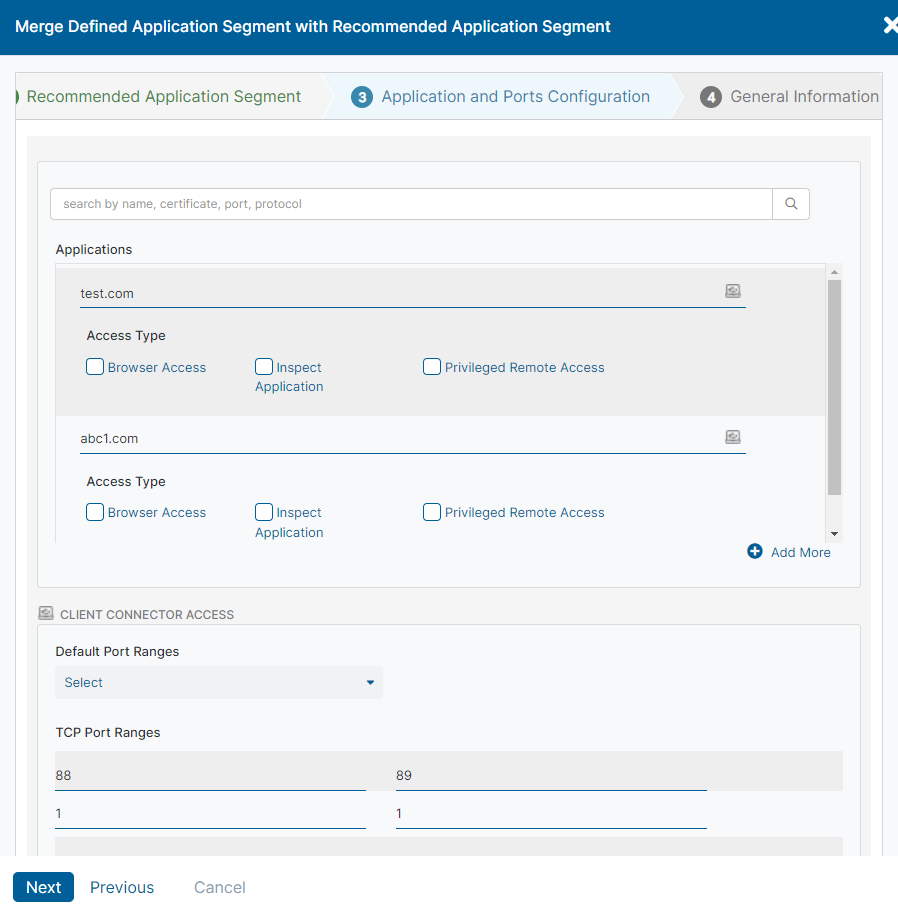Go back with the Previous link

click(x=122, y=887)
